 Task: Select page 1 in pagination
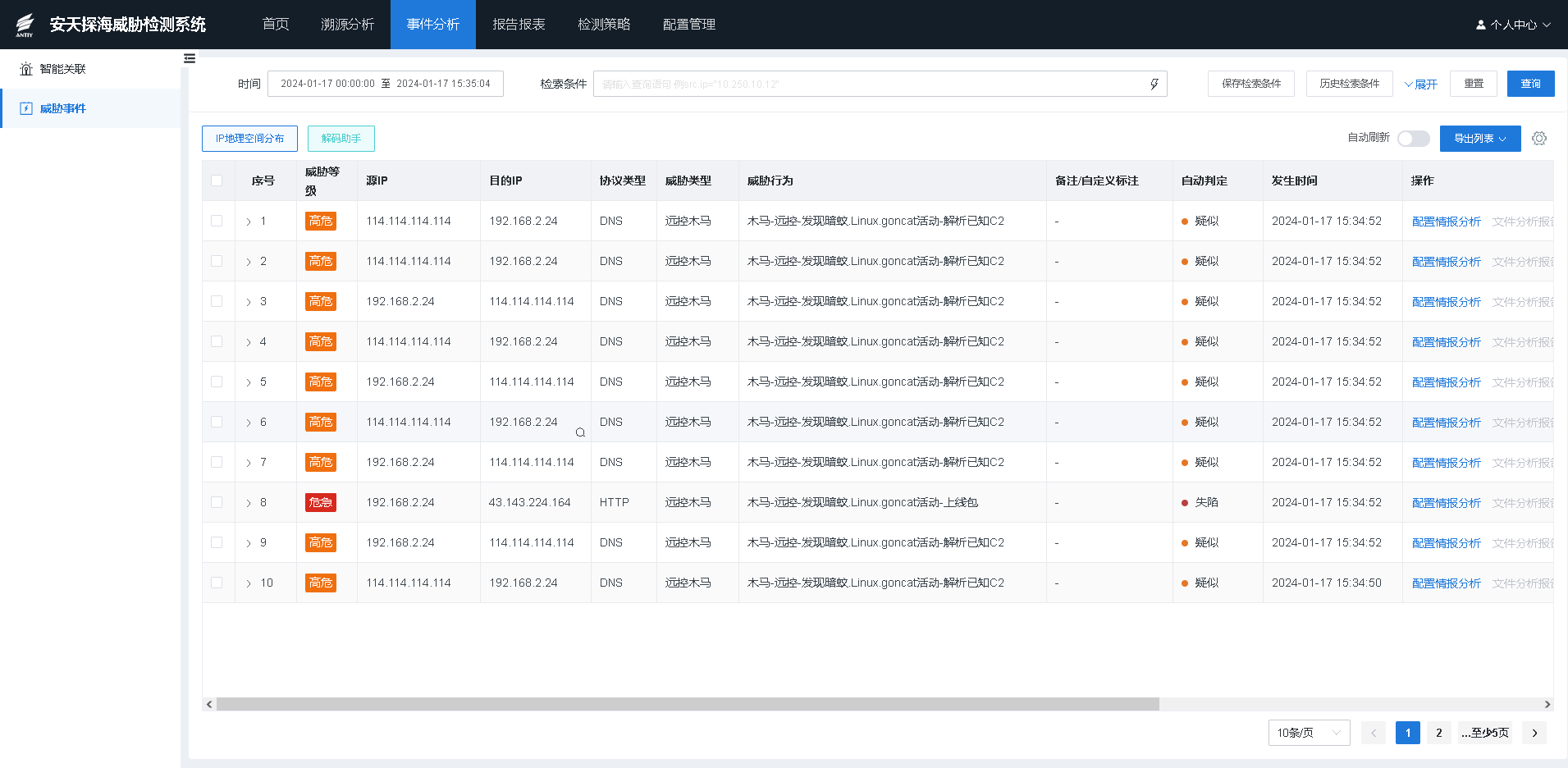1407,733
